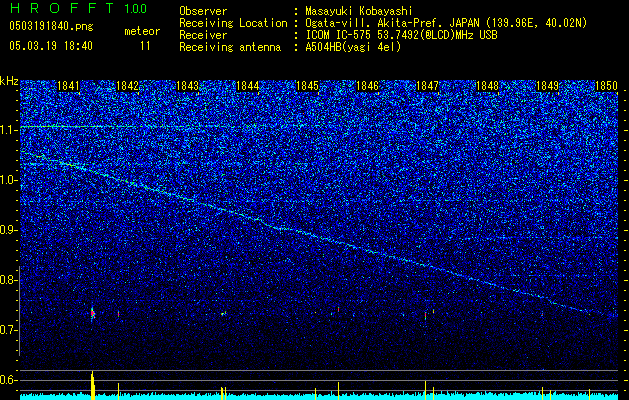The image size is (629, 400).
Task: Click the 1842 time marker
Action: click(x=128, y=86)
